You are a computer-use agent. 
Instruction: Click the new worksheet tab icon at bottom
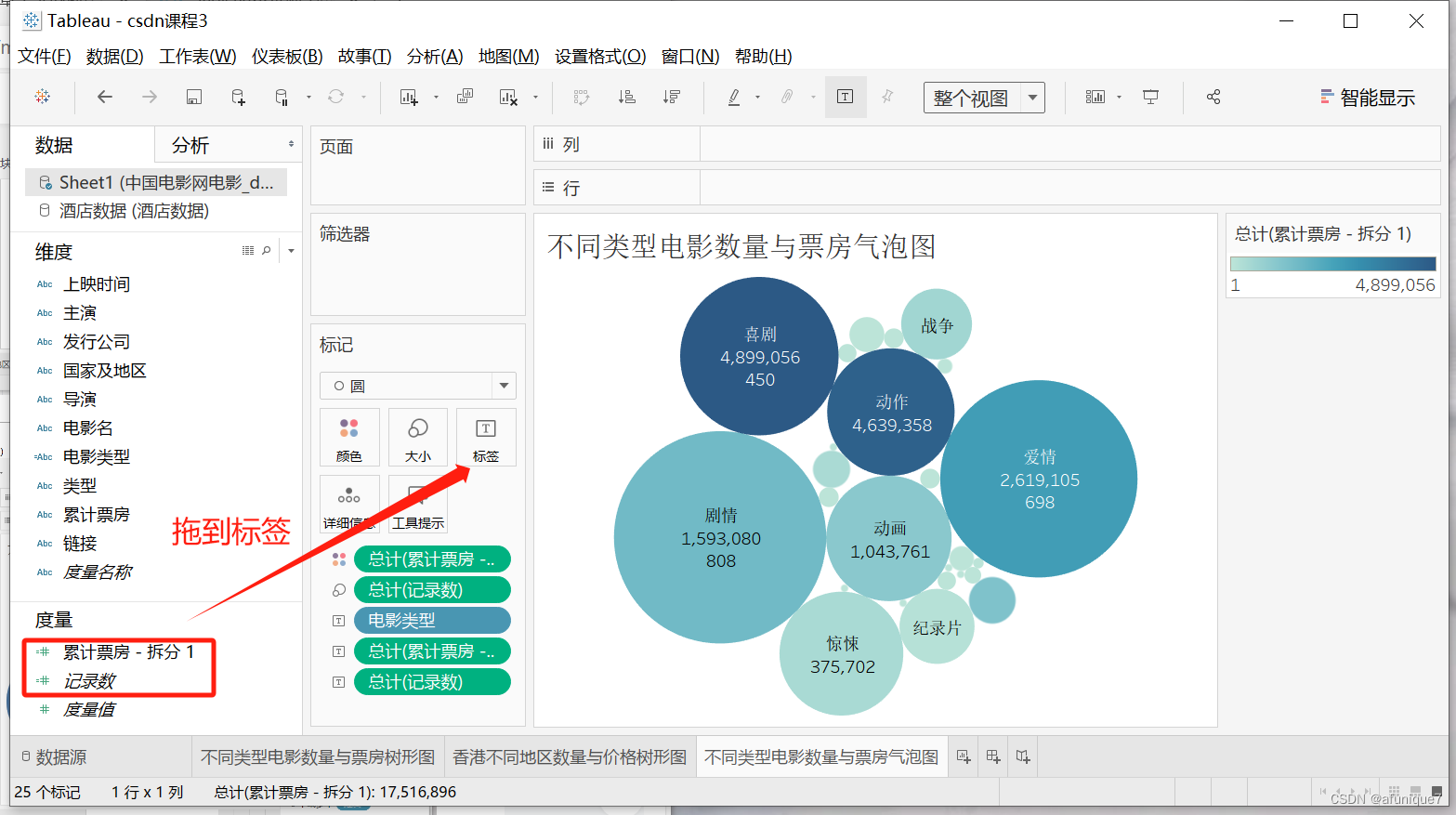964,756
